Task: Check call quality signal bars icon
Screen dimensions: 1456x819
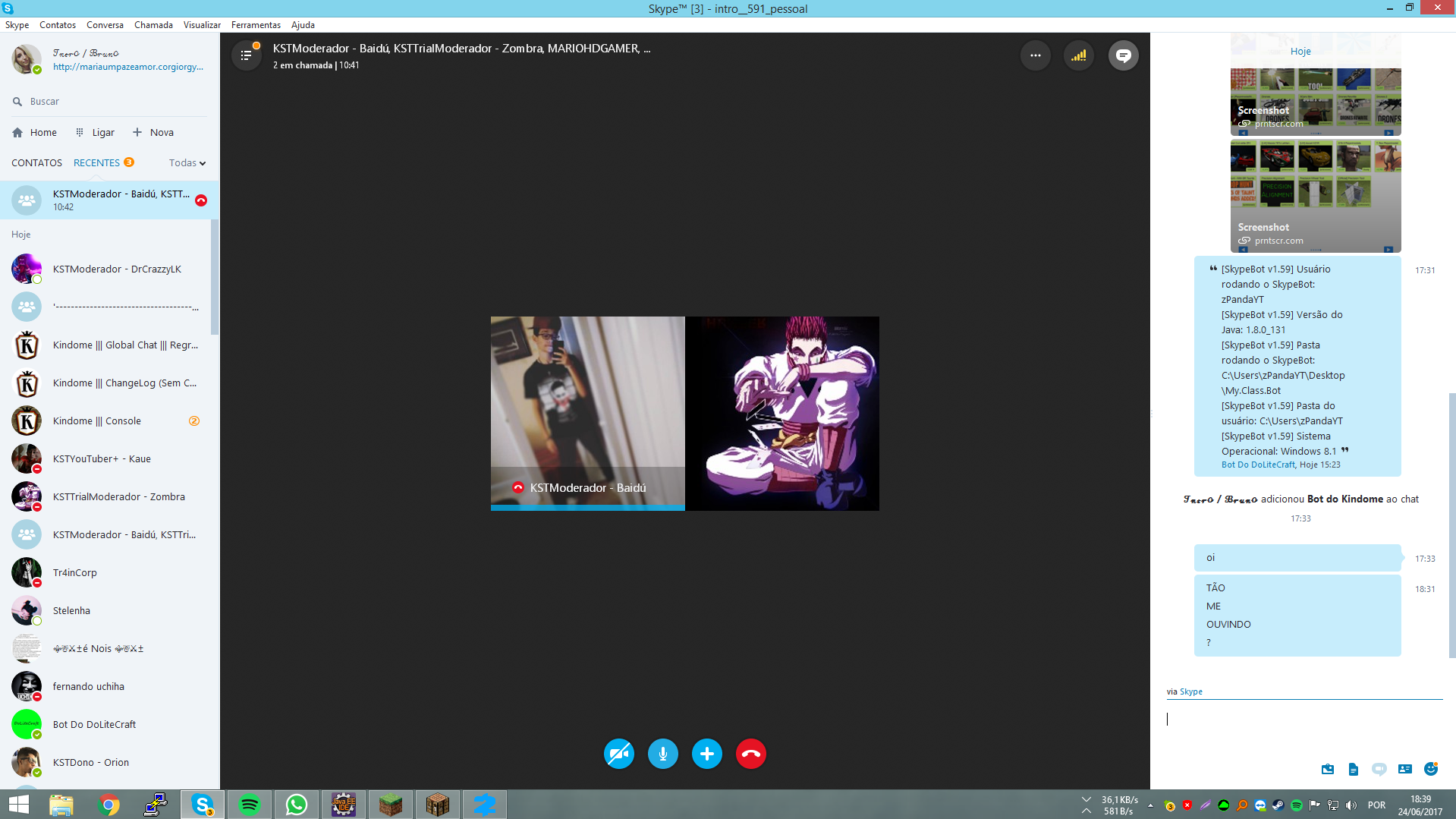Action: (x=1079, y=55)
